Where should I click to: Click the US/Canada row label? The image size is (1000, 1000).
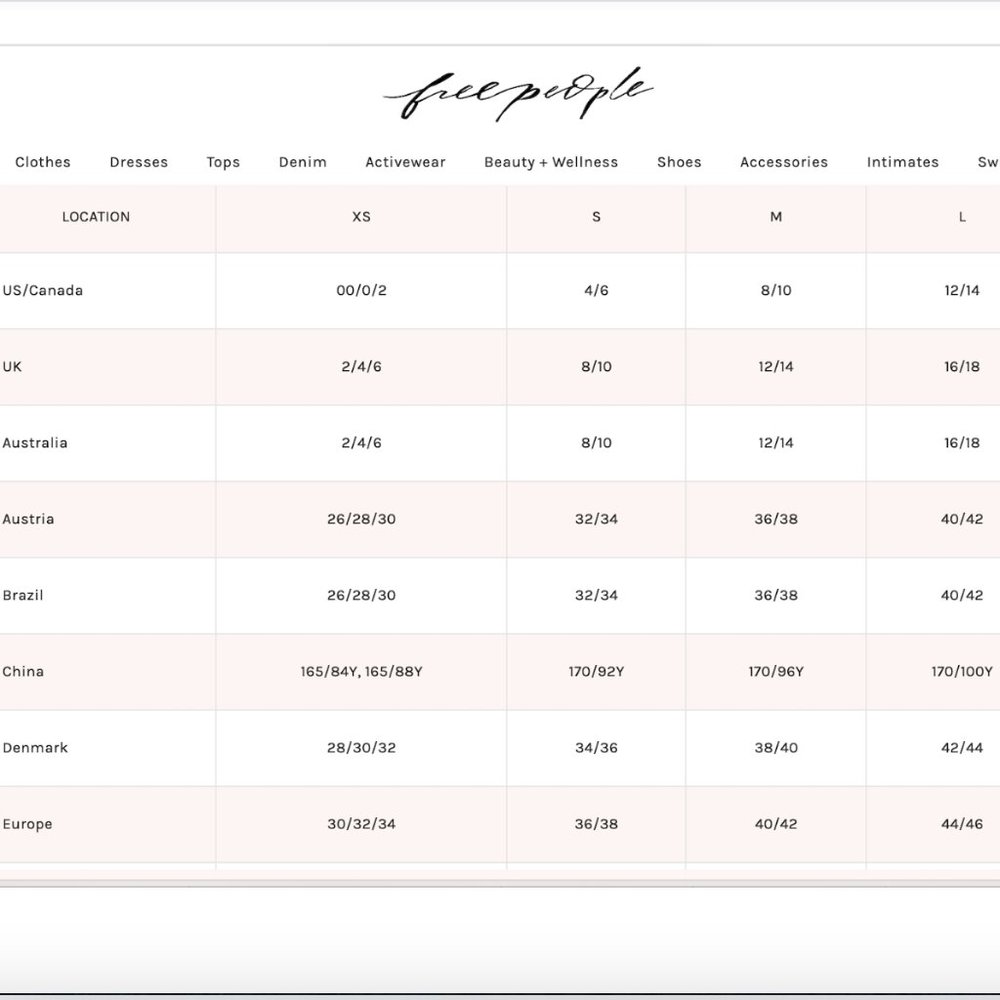pyautogui.click(x=43, y=290)
